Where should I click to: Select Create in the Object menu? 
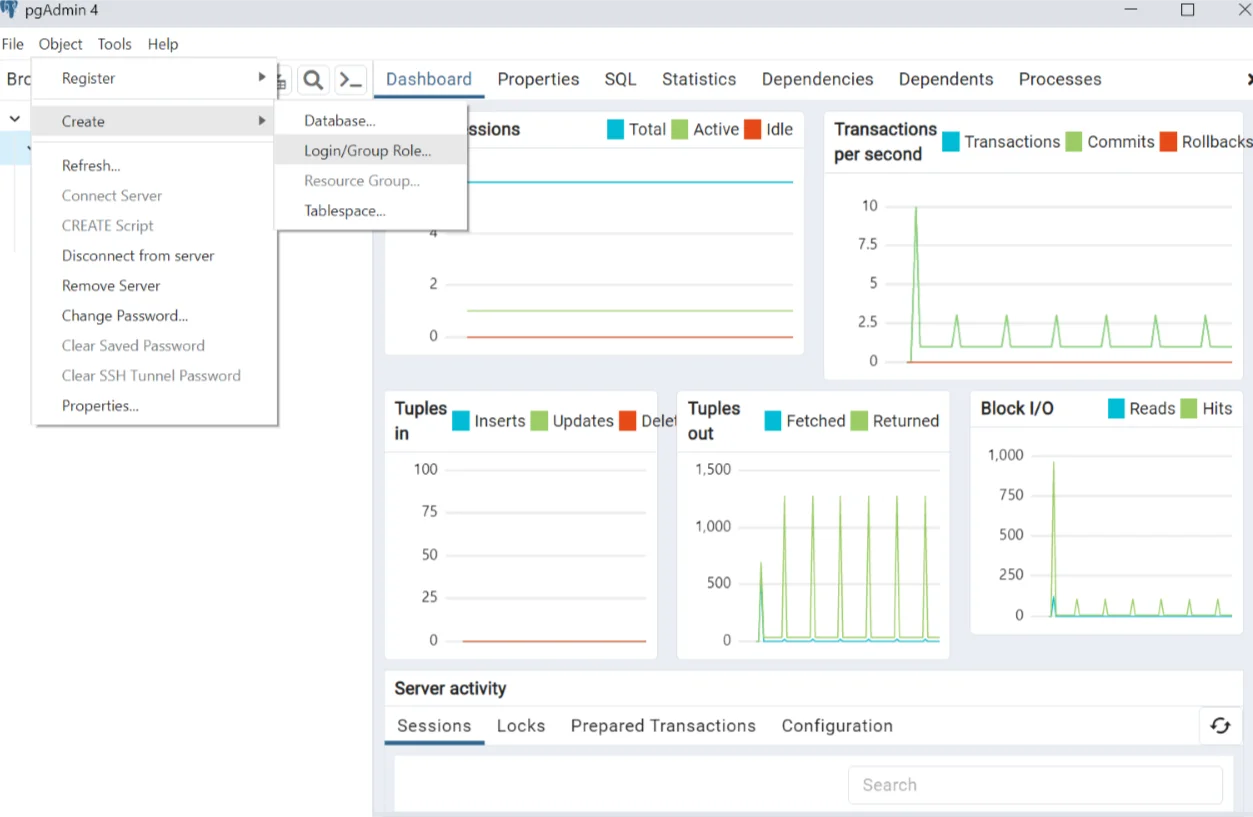click(x=154, y=121)
